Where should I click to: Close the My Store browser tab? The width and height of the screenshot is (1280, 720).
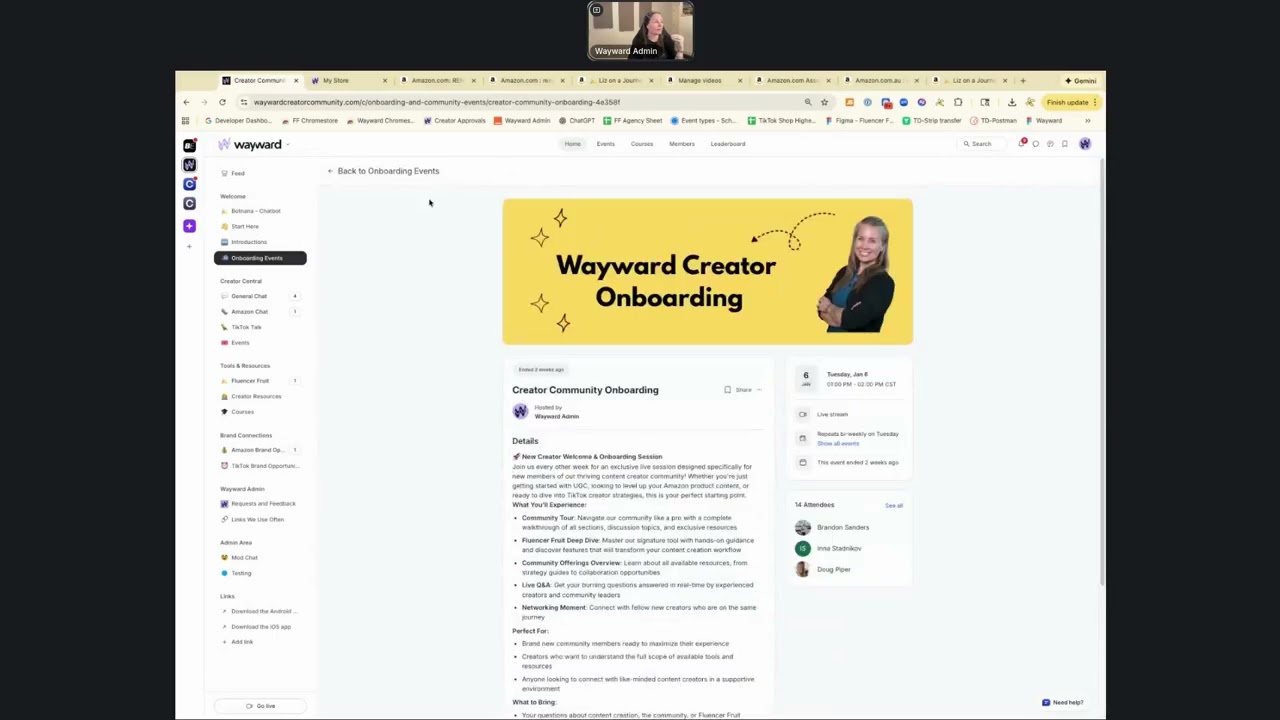pyautogui.click(x=384, y=81)
